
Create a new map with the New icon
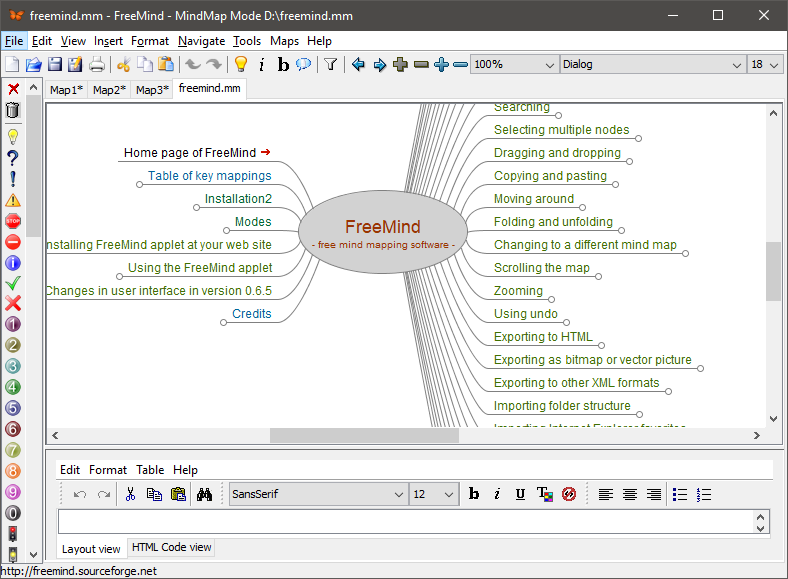click(x=12, y=64)
